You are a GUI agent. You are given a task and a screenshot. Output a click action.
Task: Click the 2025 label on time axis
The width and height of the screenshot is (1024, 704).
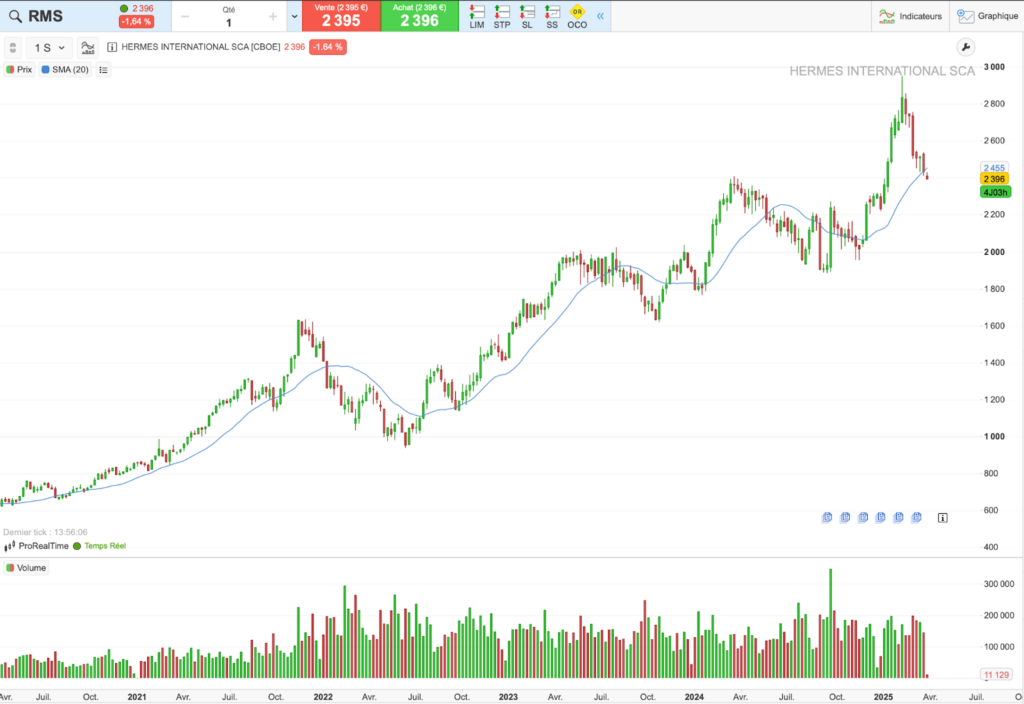[x=883, y=697]
